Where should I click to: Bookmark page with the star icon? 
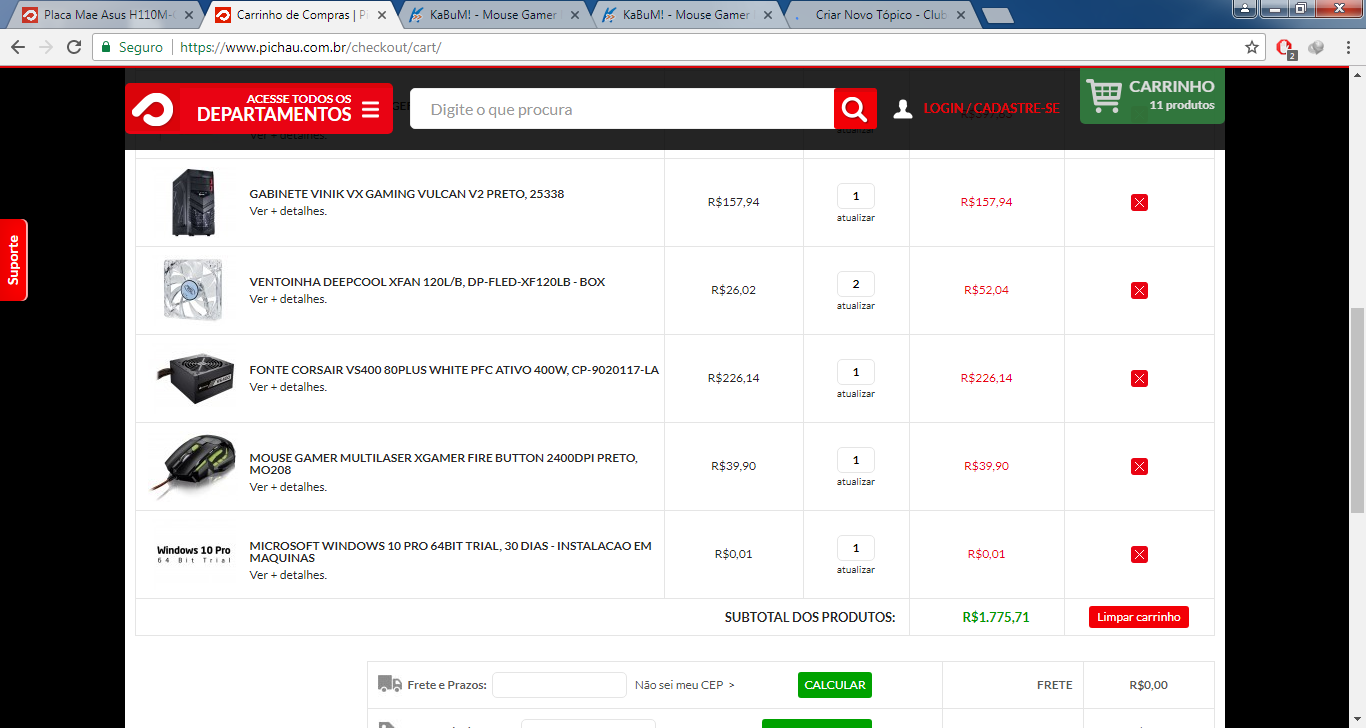(1251, 47)
